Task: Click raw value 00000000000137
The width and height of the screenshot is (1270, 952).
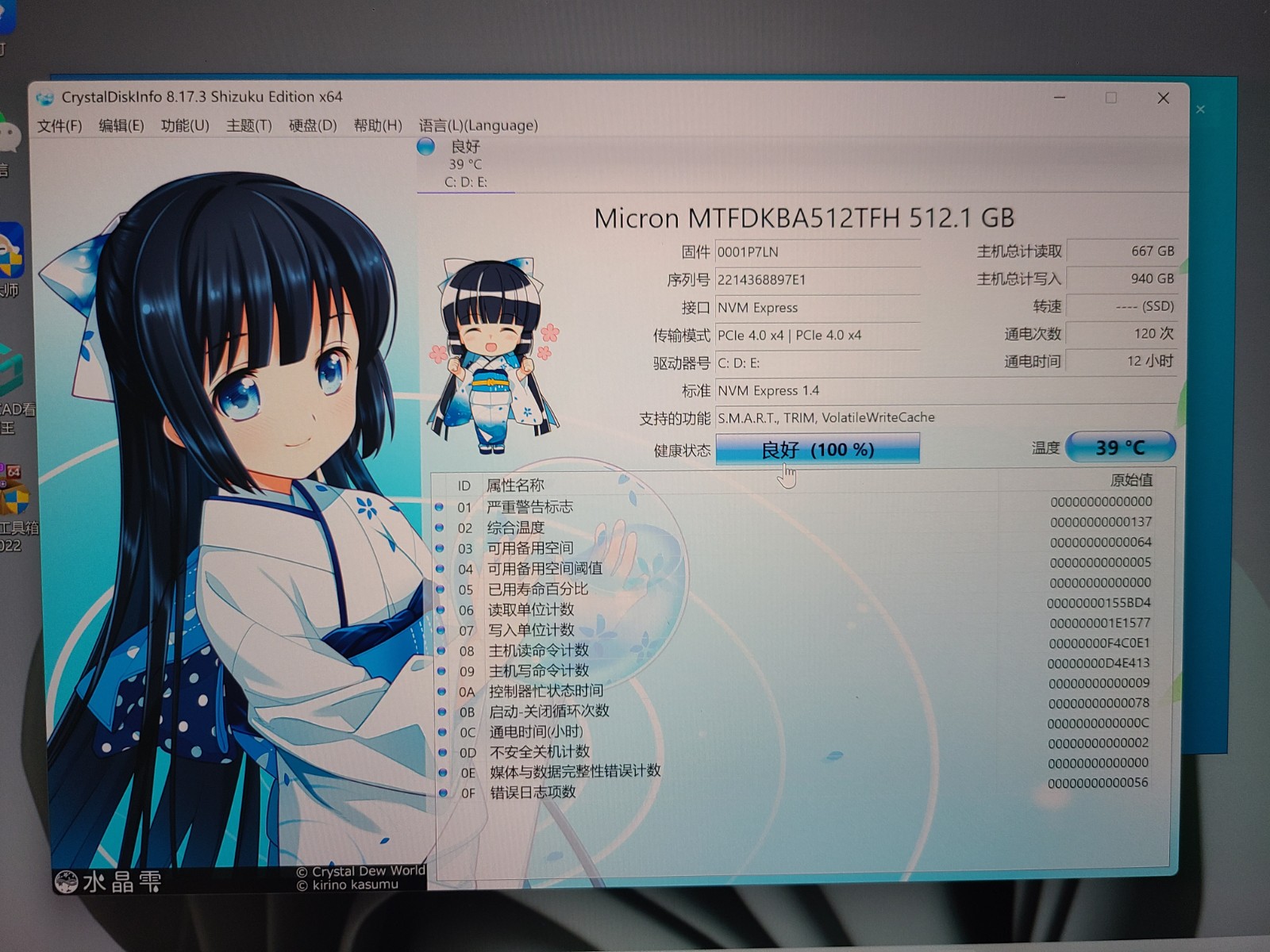Action: point(1101,522)
